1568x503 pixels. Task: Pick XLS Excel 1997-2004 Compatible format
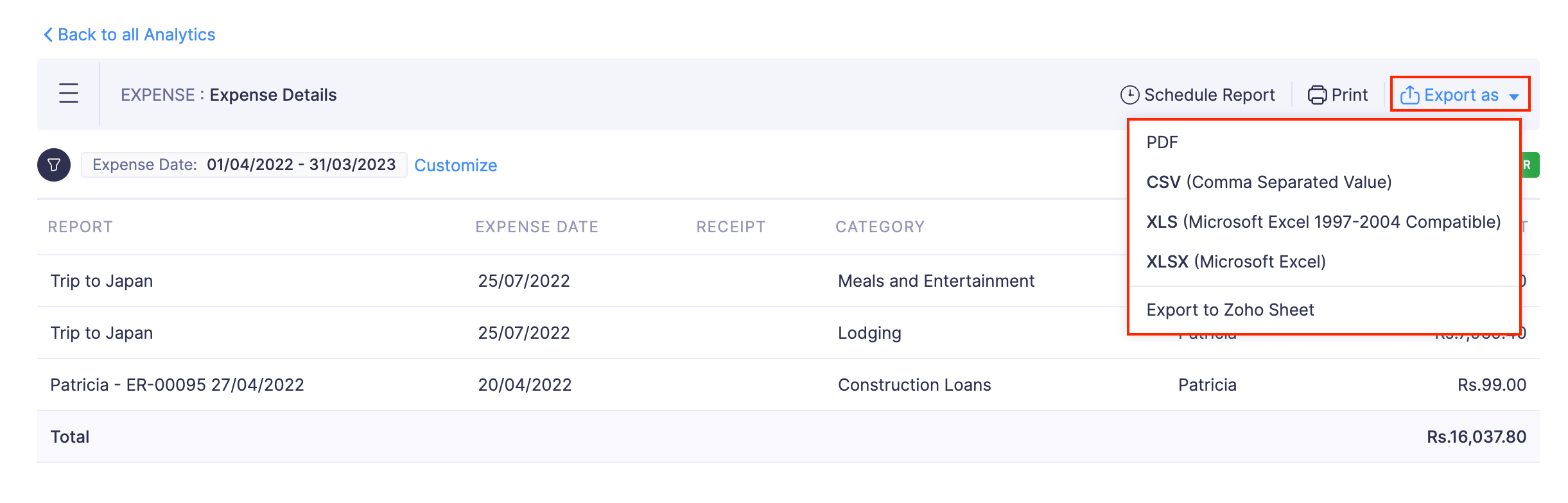coord(1323,222)
